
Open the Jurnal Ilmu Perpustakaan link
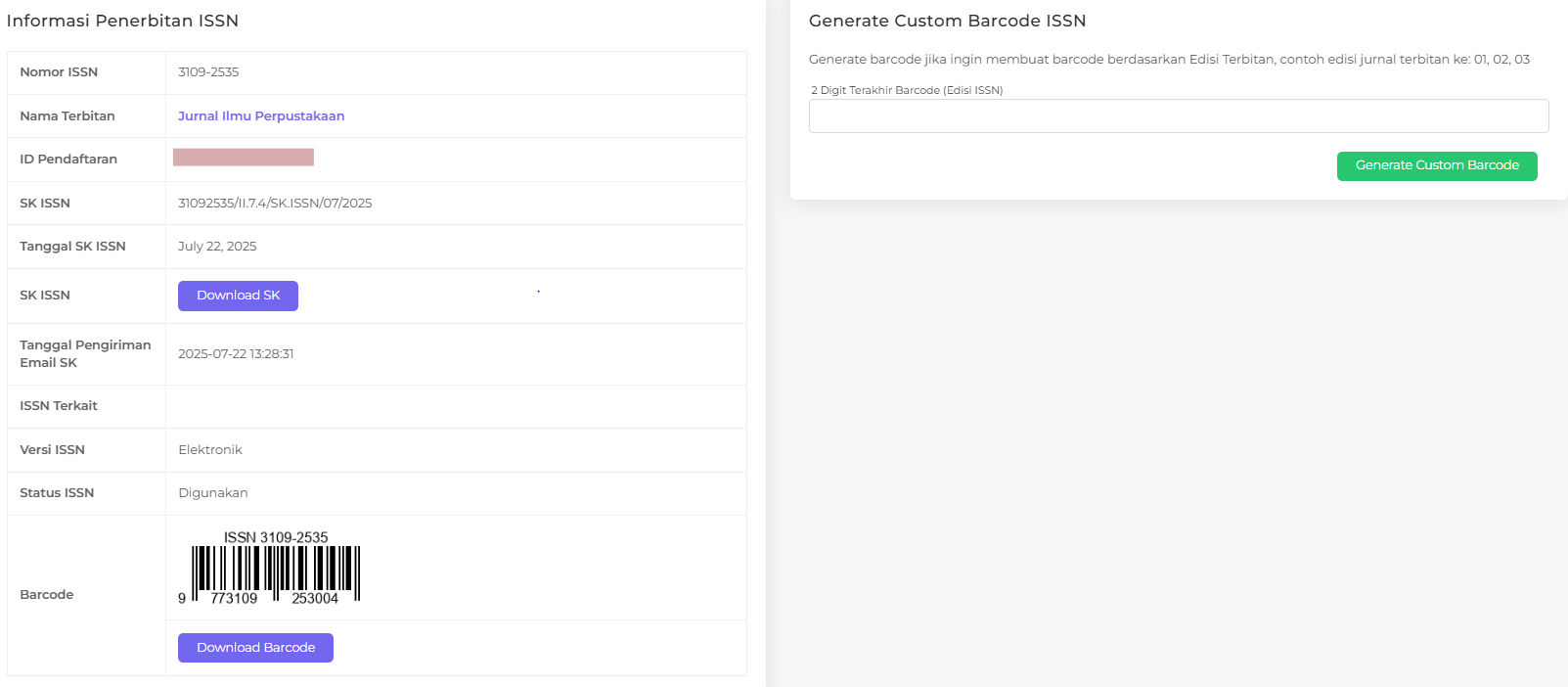click(x=261, y=116)
